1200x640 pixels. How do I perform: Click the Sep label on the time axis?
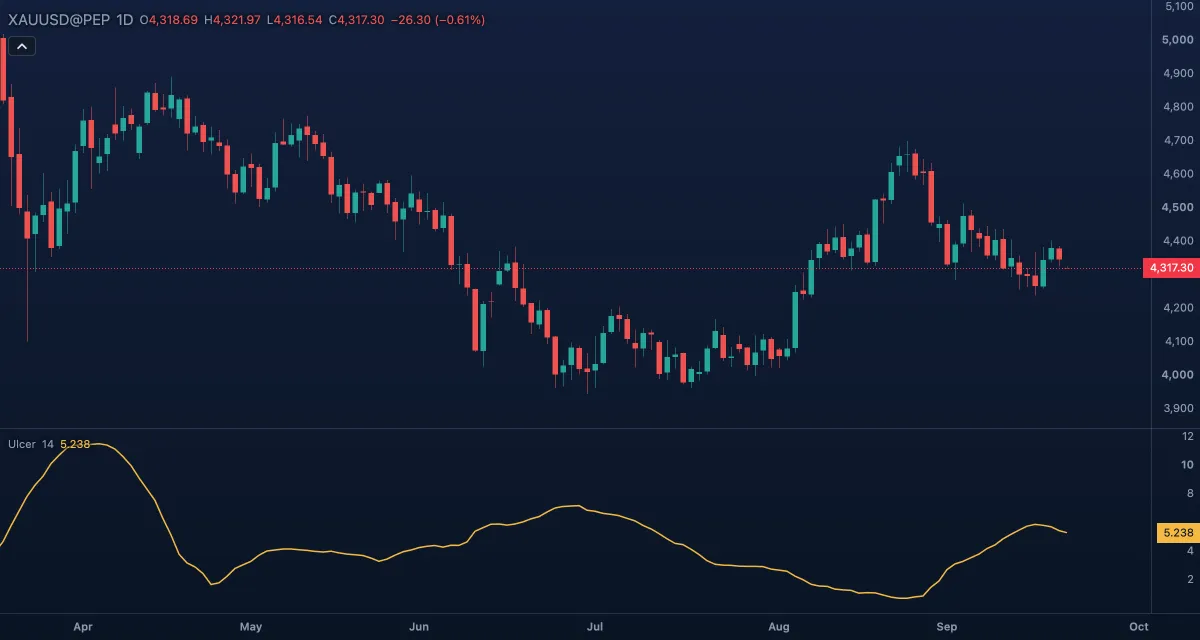[947, 627]
